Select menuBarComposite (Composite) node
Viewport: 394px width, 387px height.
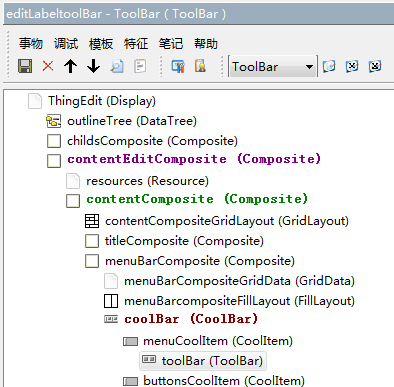click(200, 261)
